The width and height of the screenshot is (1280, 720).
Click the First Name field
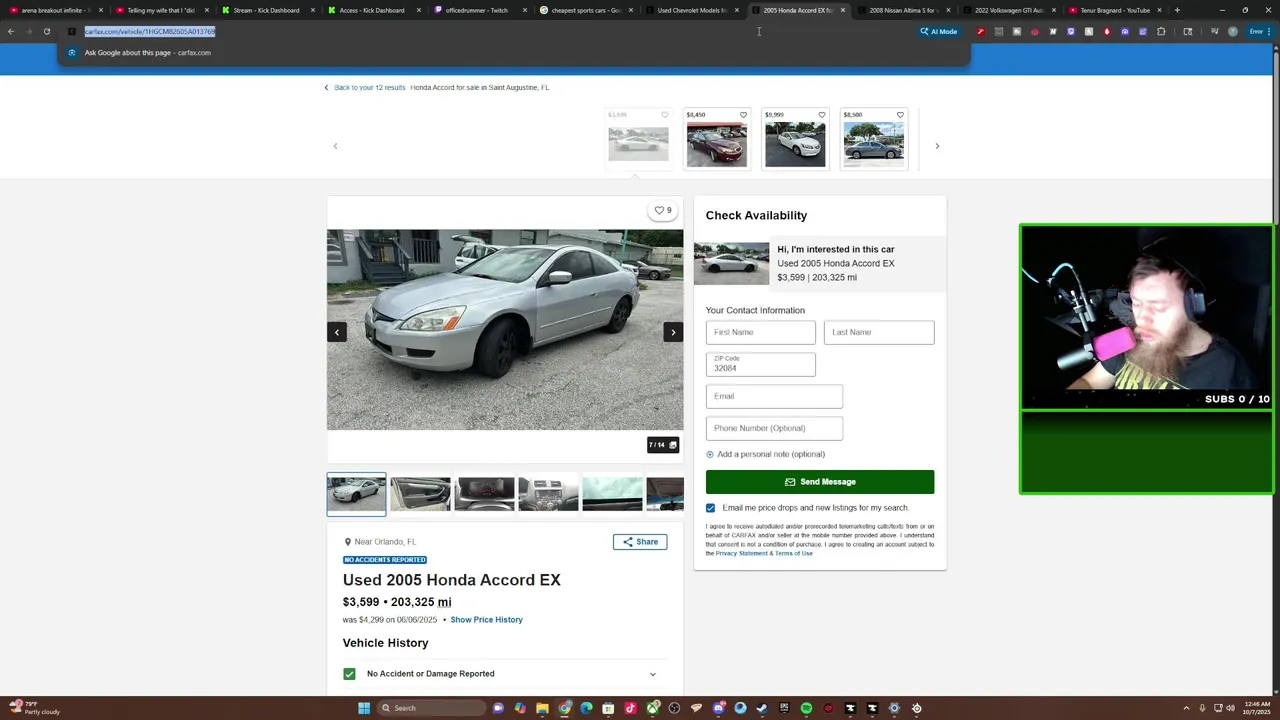760,332
